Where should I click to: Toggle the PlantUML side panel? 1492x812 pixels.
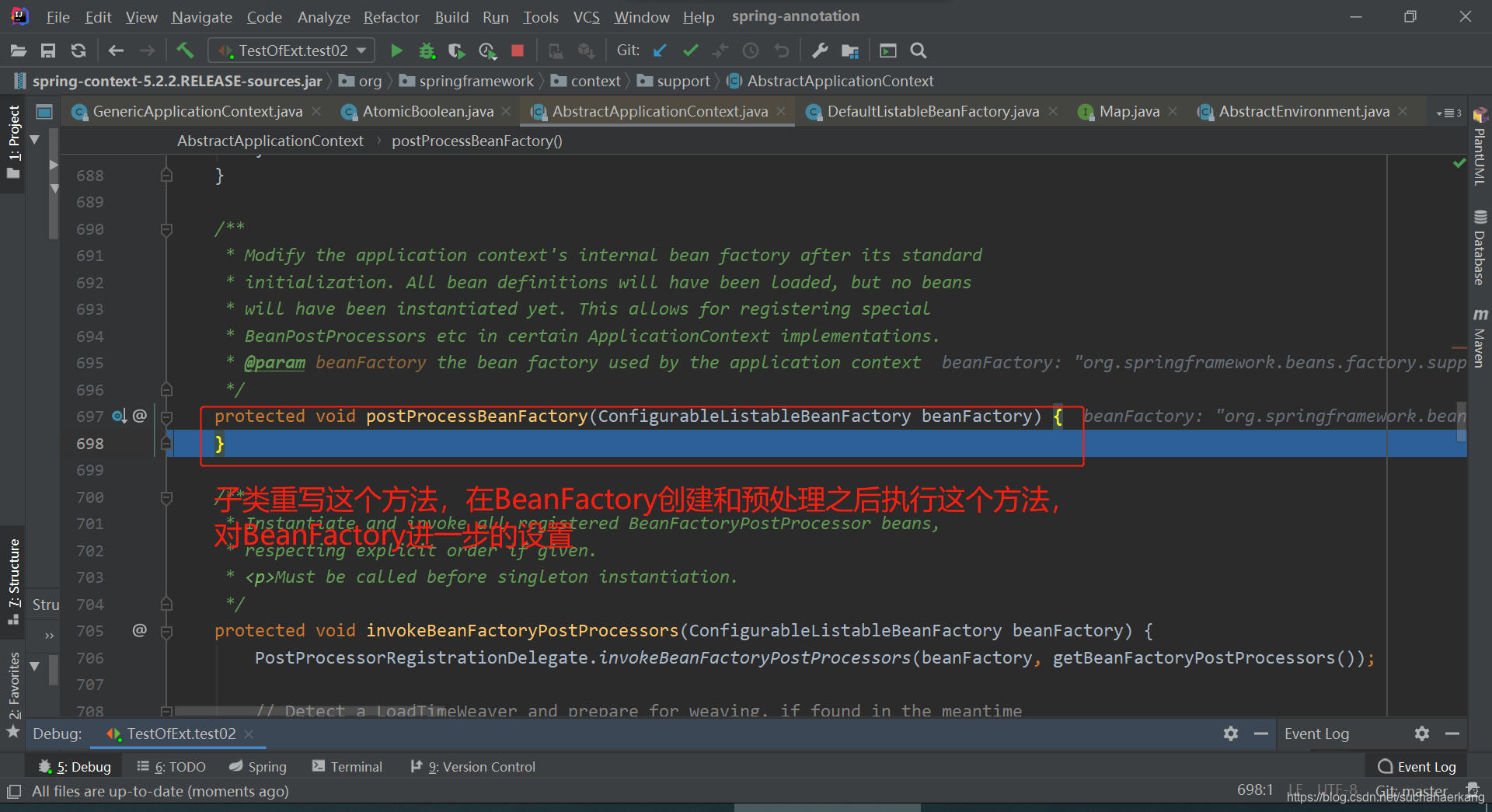[x=1480, y=148]
